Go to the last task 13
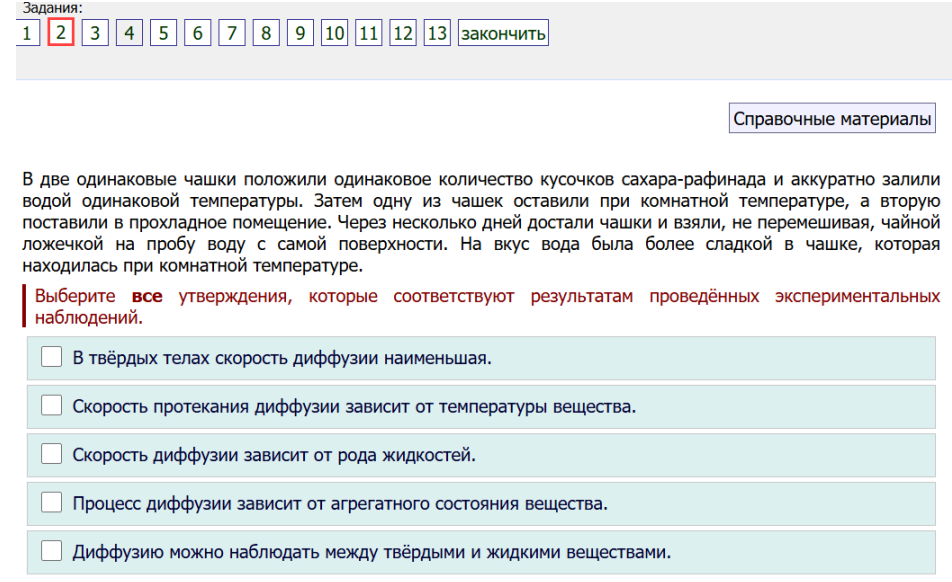This screenshot has width=952, height=582. (437, 33)
